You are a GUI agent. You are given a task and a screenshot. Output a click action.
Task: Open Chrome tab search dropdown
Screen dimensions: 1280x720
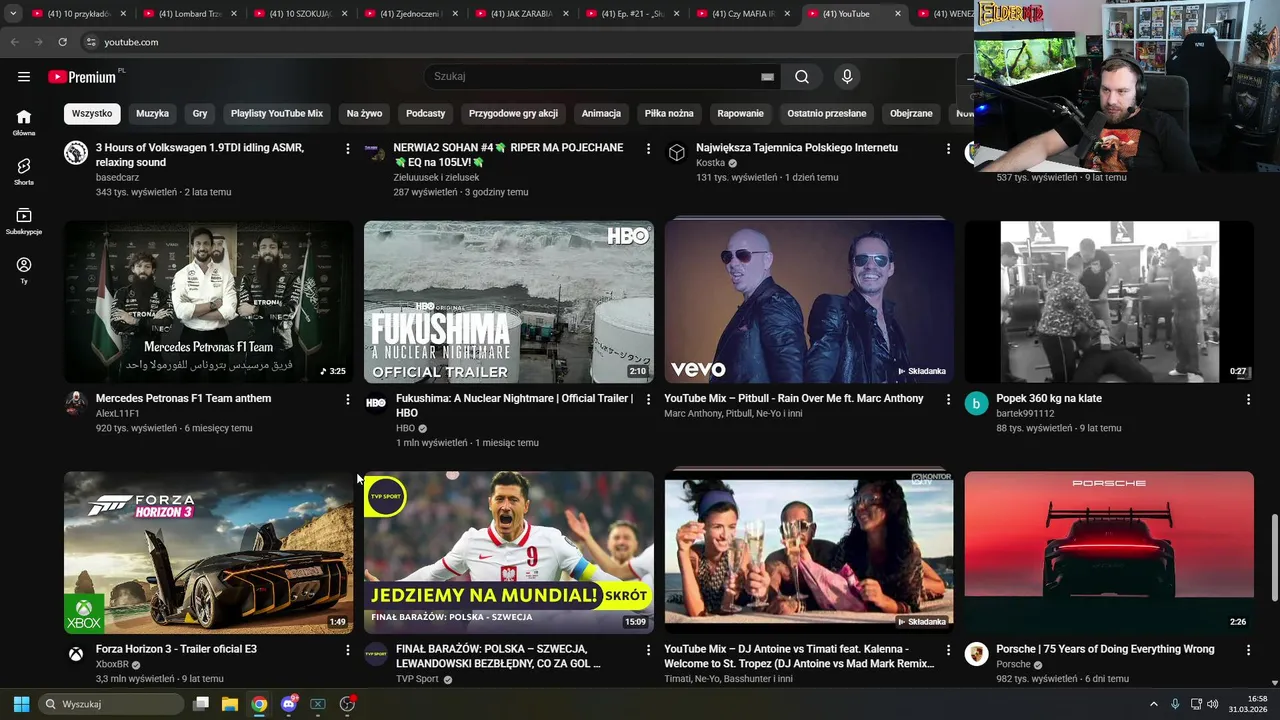pyautogui.click(x=13, y=14)
